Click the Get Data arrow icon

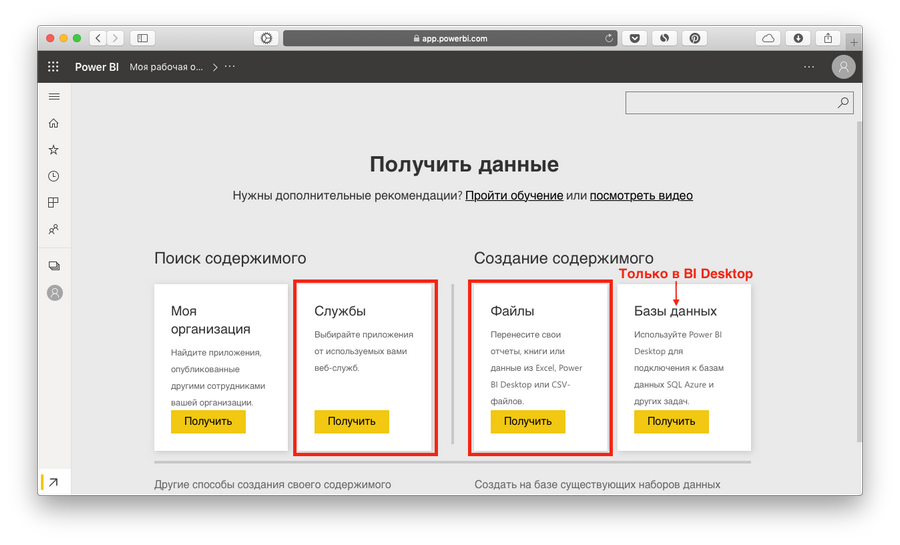(53, 482)
